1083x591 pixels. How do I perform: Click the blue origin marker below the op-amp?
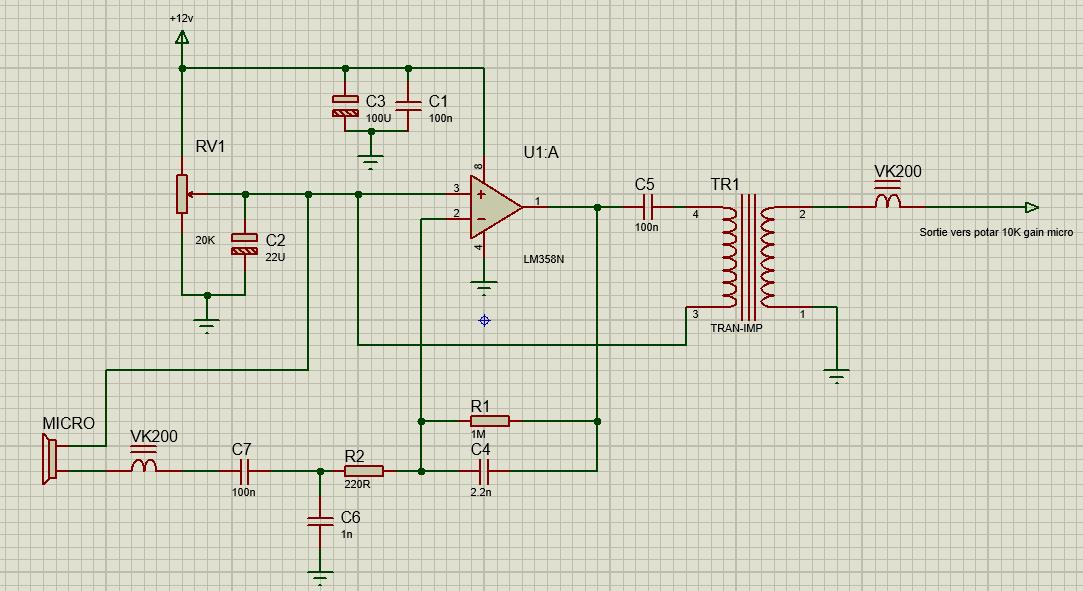pos(485,320)
